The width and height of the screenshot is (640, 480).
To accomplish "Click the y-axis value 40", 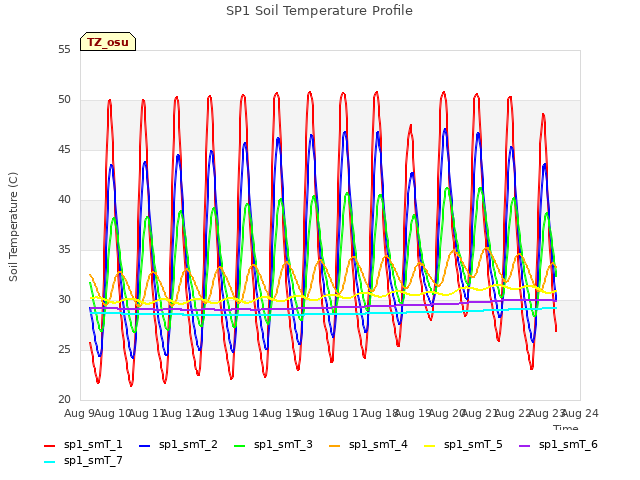I will [x=64, y=200].
